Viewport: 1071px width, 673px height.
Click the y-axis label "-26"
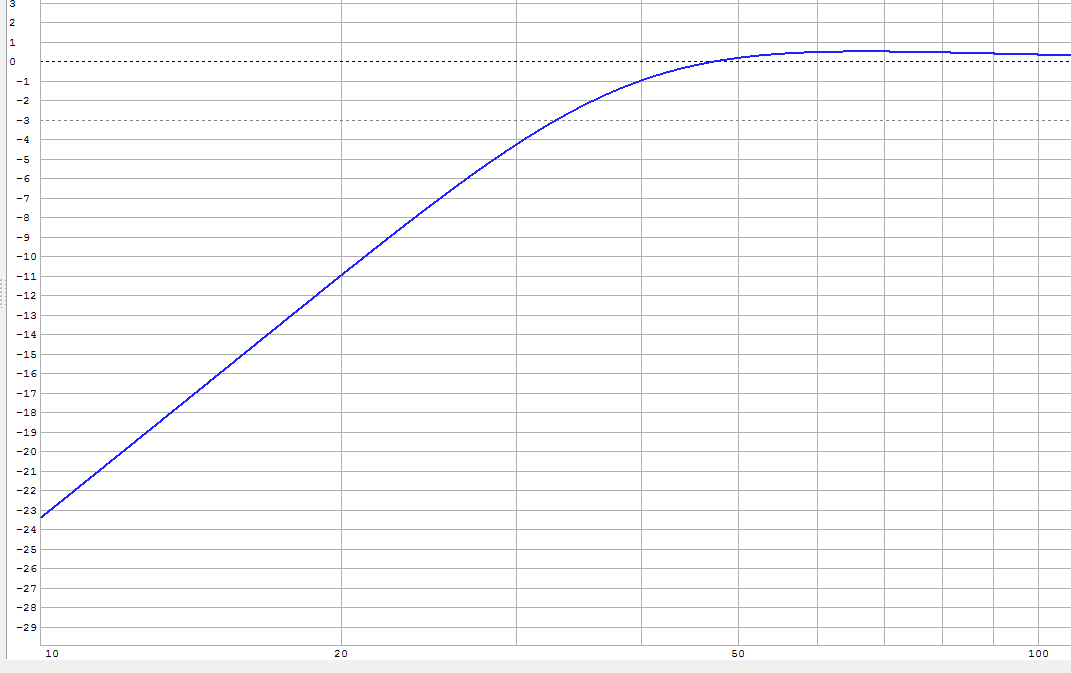pyautogui.click(x=26, y=568)
